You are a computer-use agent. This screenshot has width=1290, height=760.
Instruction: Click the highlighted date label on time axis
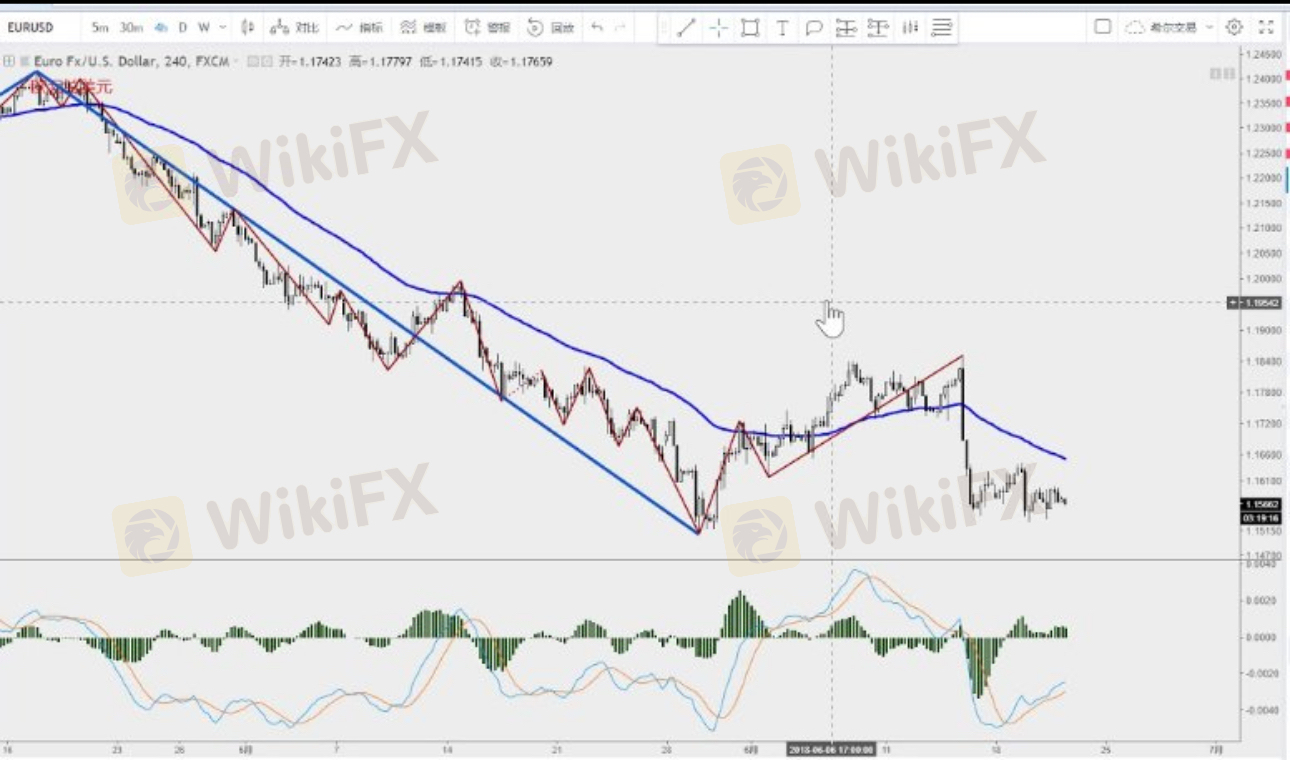(x=831, y=748)
